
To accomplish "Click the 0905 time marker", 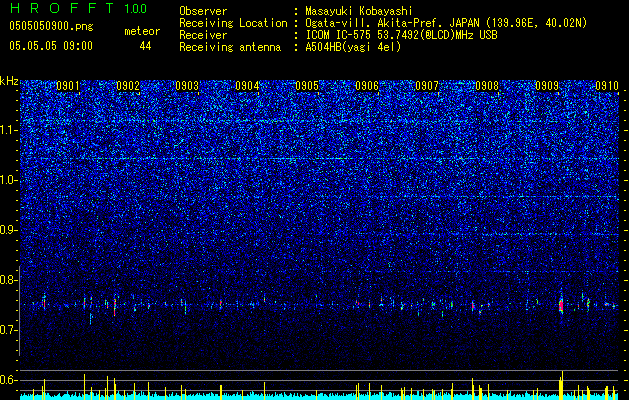I will (307, 86).
